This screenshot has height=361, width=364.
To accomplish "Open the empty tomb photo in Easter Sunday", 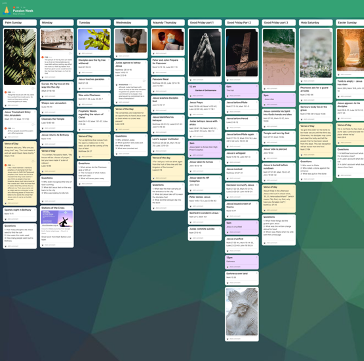I will [x=350, y=50].
